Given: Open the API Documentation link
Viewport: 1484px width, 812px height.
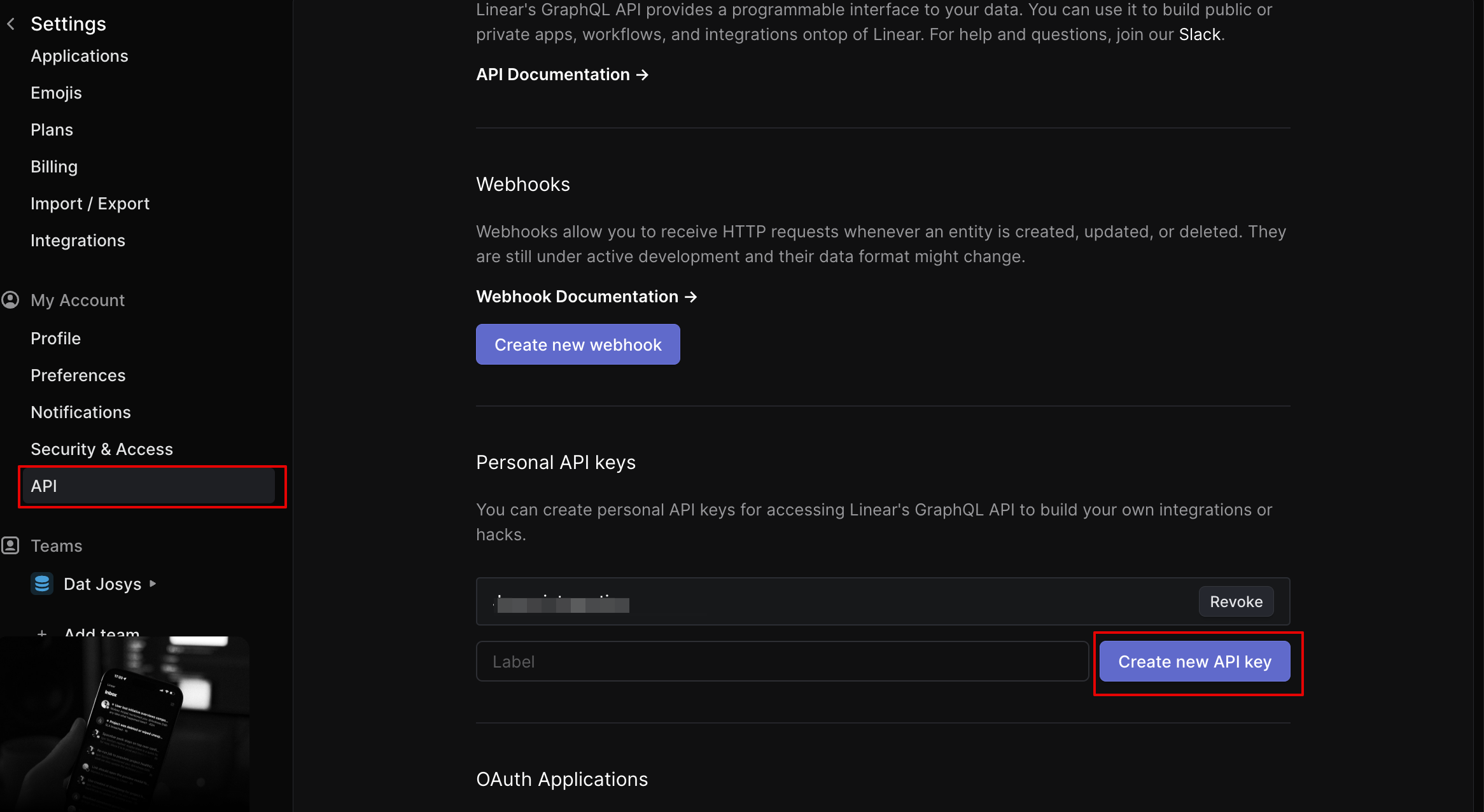Looking at the screenshot, I should [562, 74].
